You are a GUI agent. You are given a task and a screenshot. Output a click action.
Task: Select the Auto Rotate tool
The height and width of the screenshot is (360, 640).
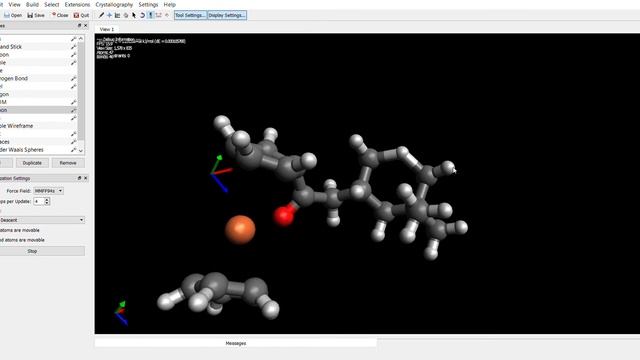coord(142,15)
